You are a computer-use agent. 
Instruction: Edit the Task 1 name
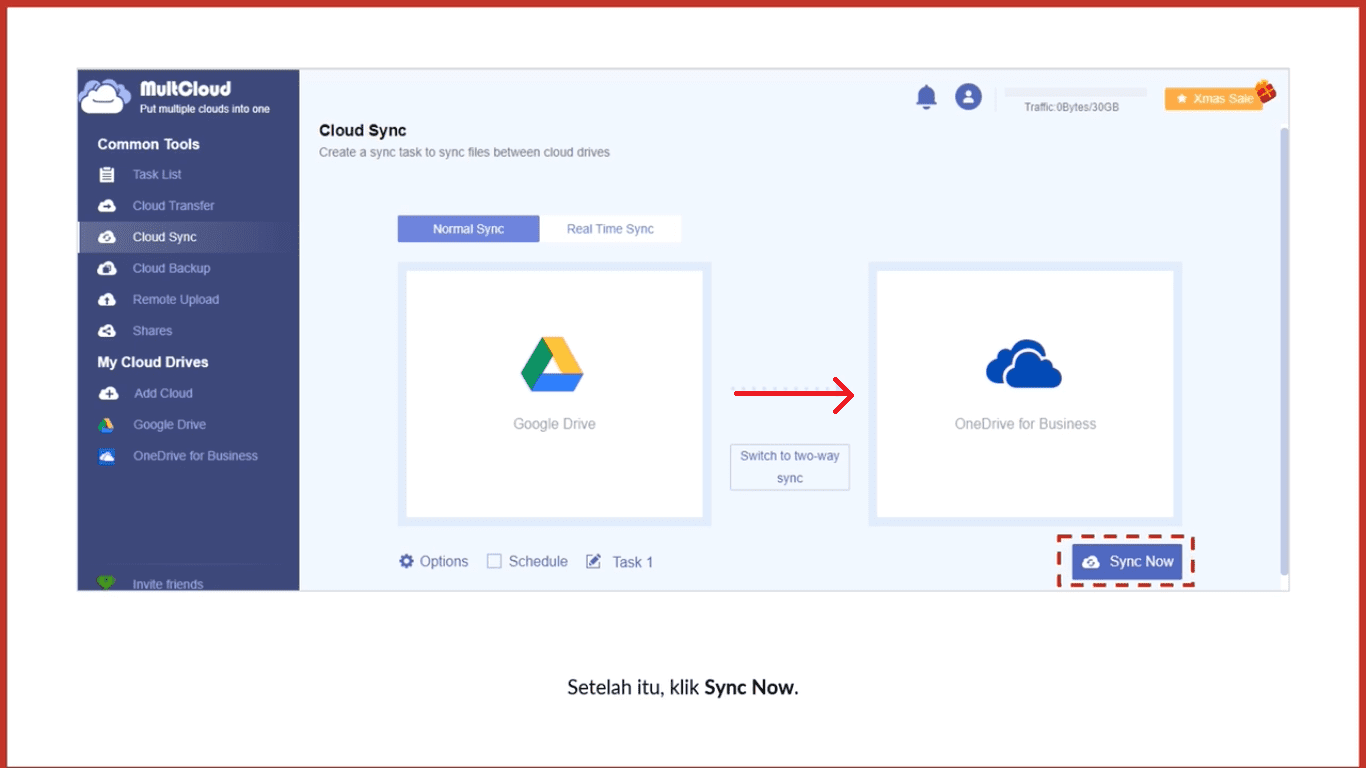[x=632, y=562]
